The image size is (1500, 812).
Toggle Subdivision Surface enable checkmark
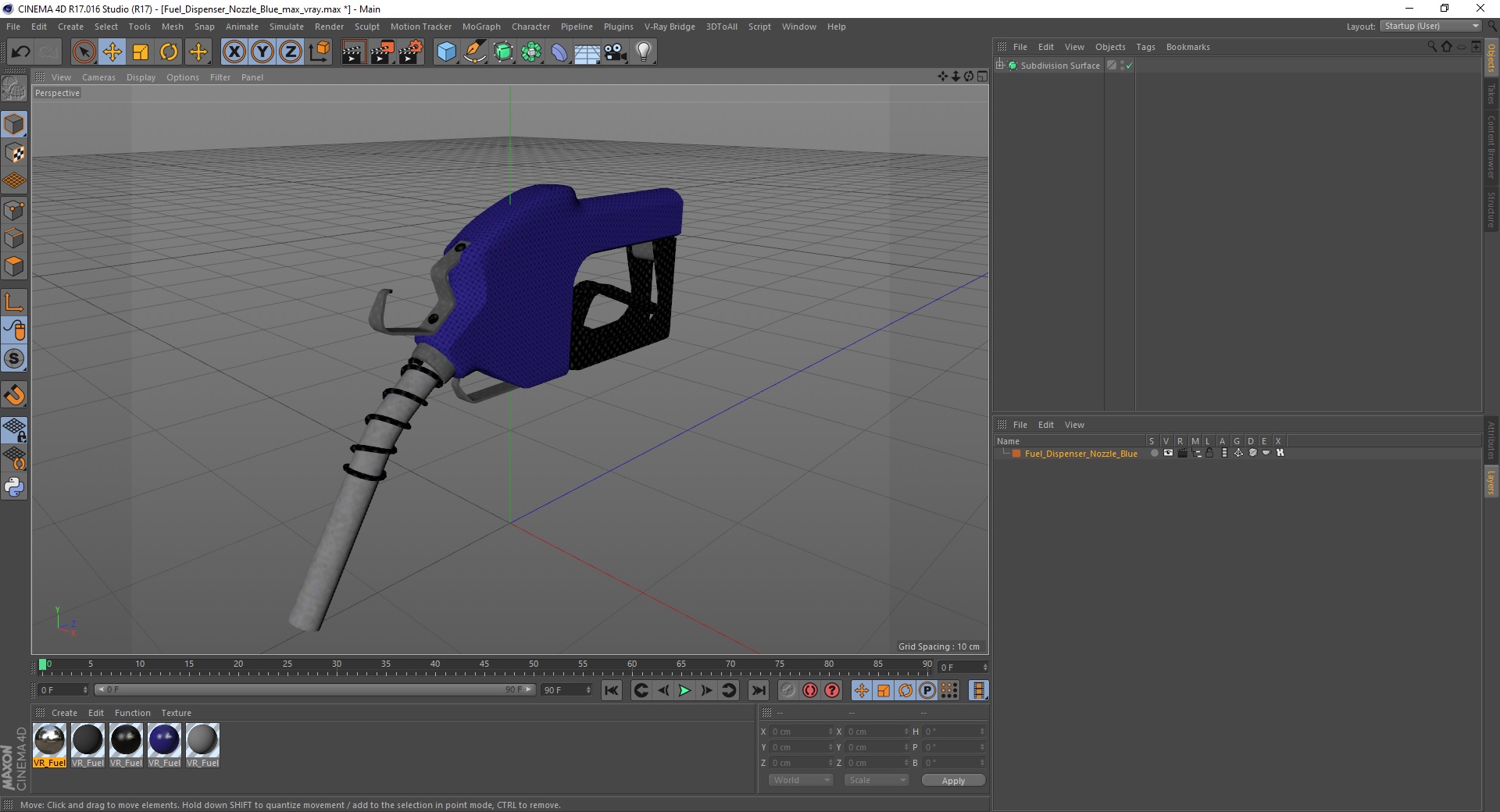(1129, 66)
